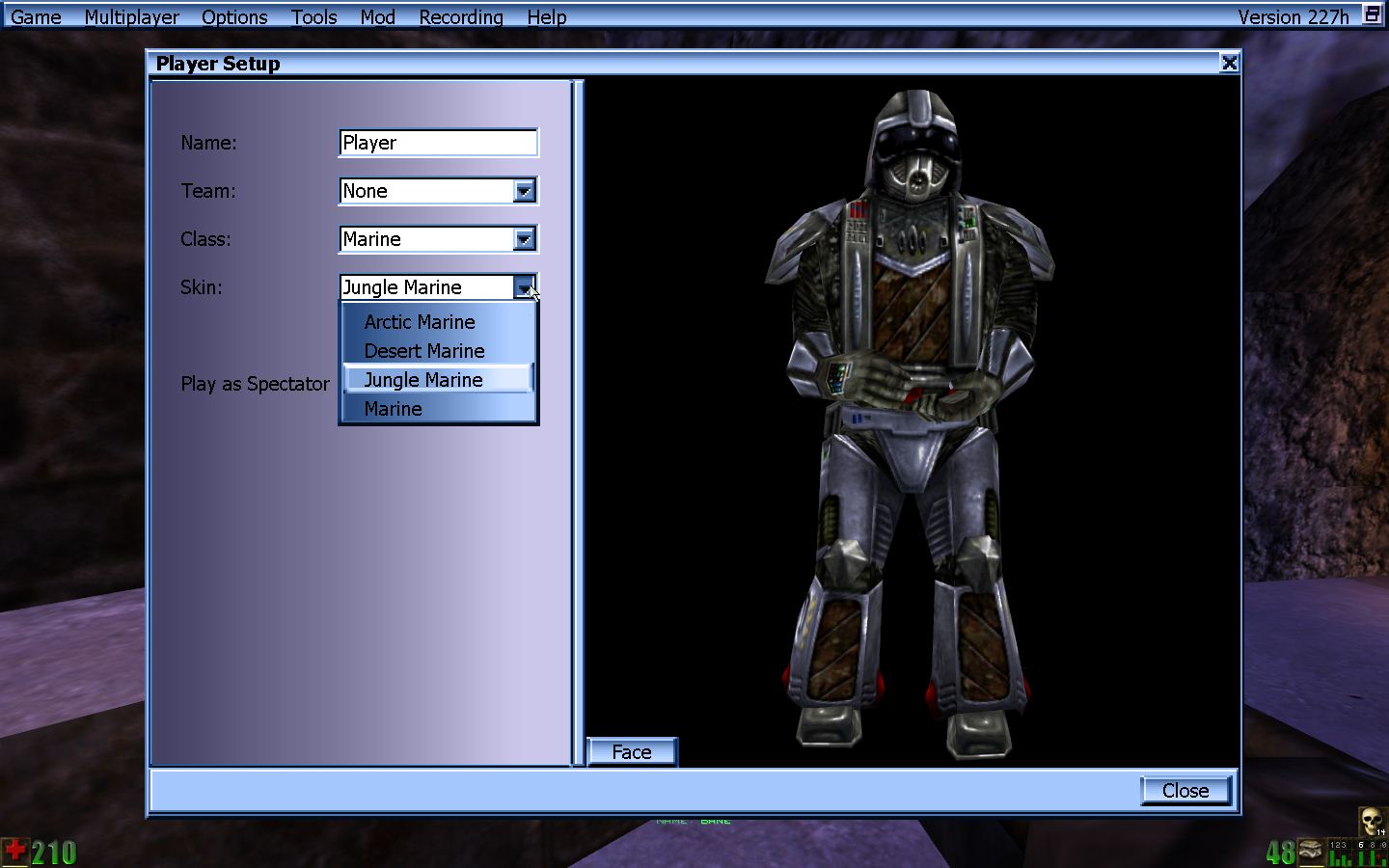Screen dimensions: 1389x868
Task: Open the Tools menu
Action: point(313,16)
